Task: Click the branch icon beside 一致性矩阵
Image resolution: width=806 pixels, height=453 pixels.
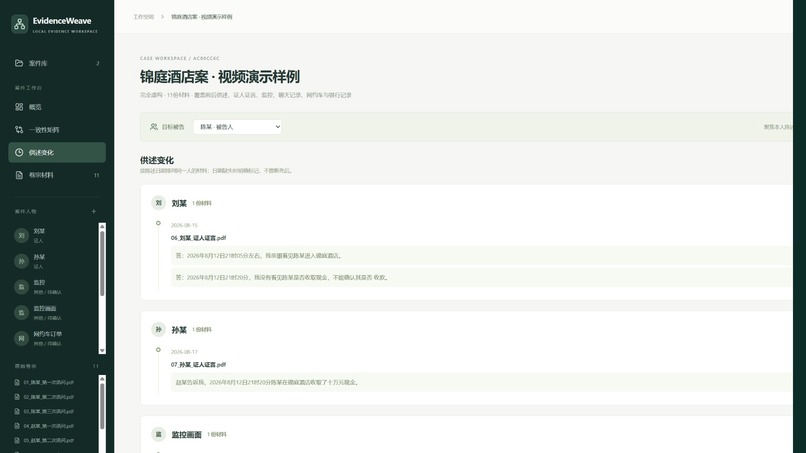Action: (19, 130)
